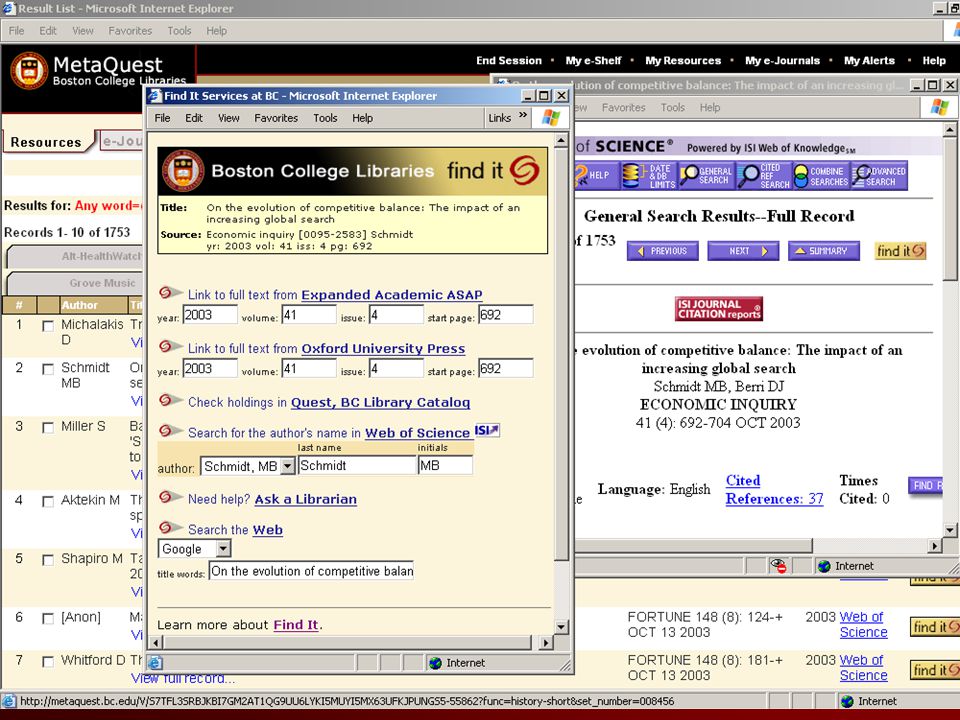Click the ISI Journal Citation Reports badge
Viewport: 960px width, 720px height.
click(x=719, y=309)
